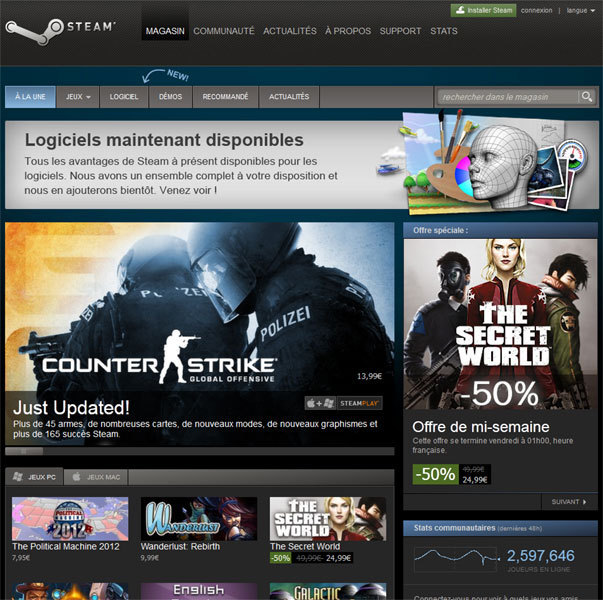Screen dimensions: 603x600
Task: Select the RECOMMANDÉ tab
Action: click(x=225, y=97)
